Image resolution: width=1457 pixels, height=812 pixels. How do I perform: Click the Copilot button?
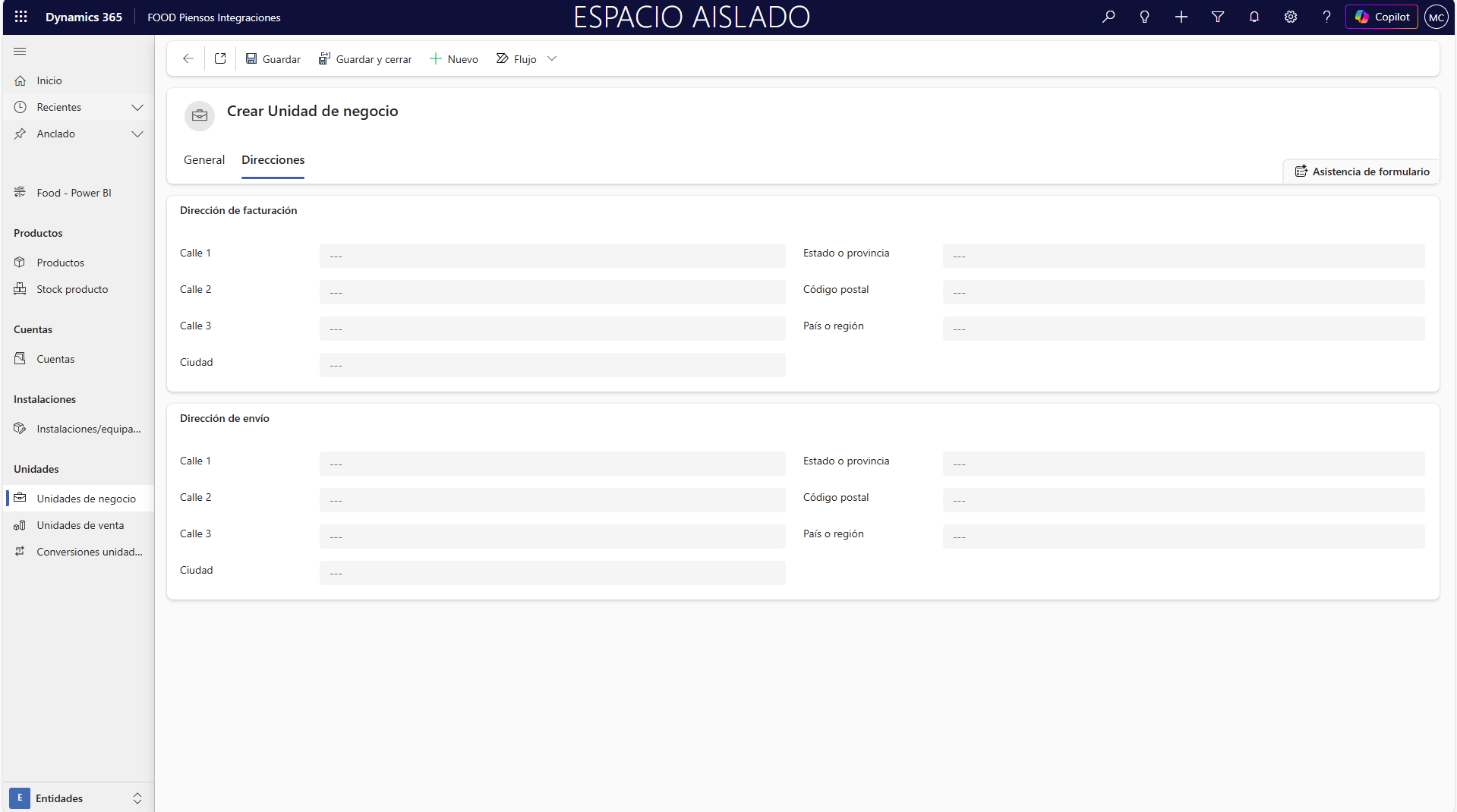point(1382,17)
